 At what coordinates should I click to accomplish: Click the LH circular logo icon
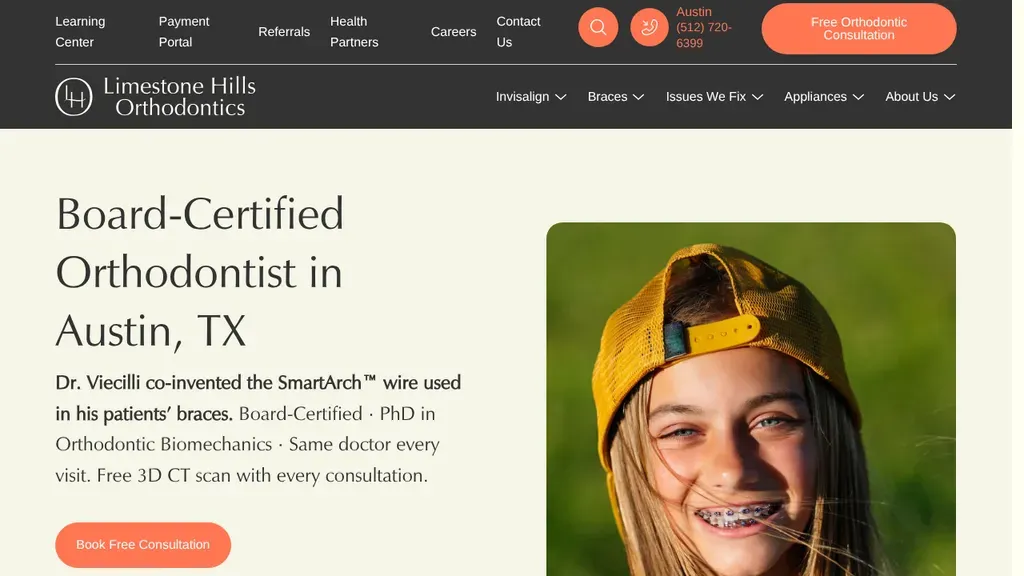(x=74, y=97)
